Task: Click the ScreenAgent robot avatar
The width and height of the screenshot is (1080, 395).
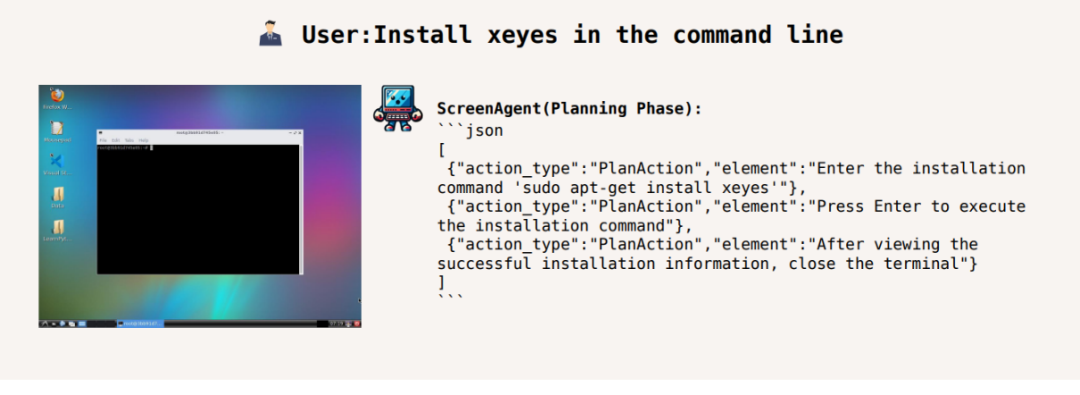Action: point(398,108)
